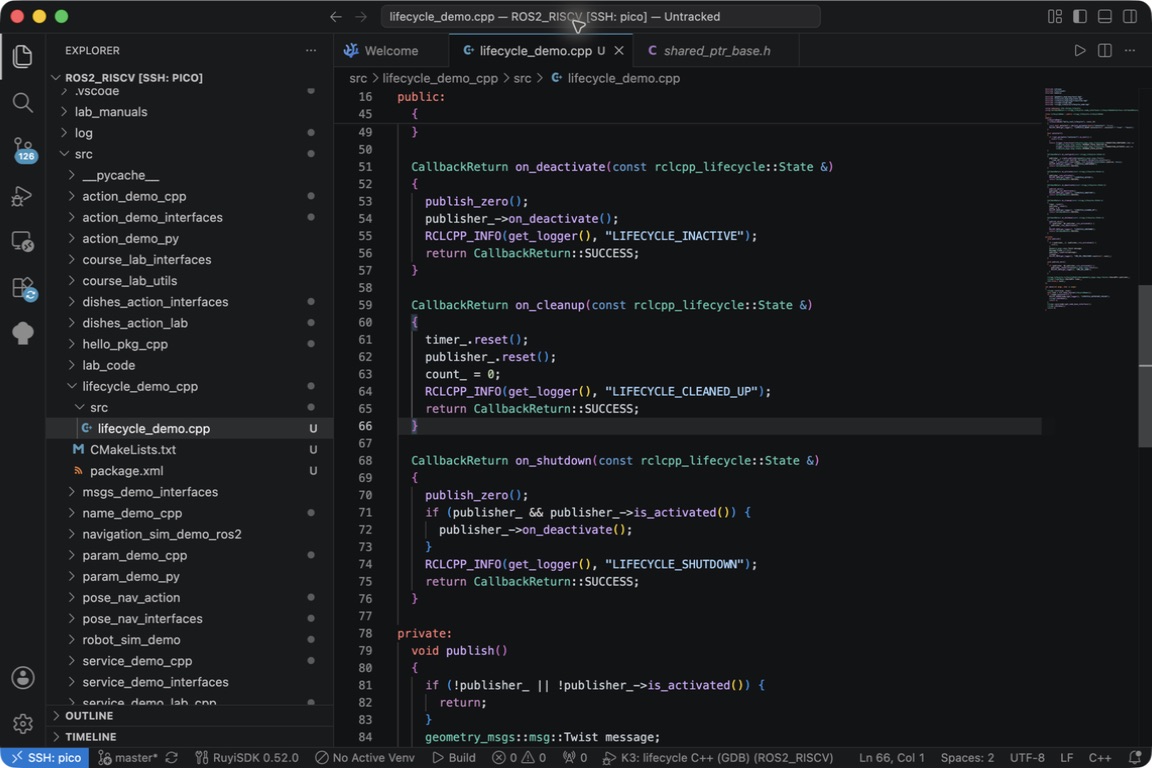Go forward with the navigation arrow

[x=361, y=16]
